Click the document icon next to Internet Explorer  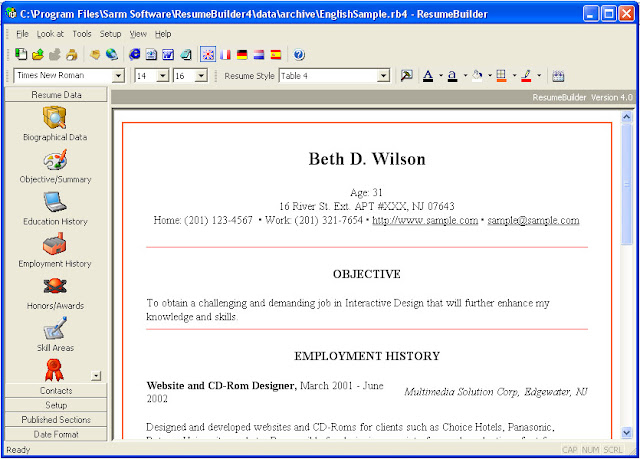click(x=151, y=54)
